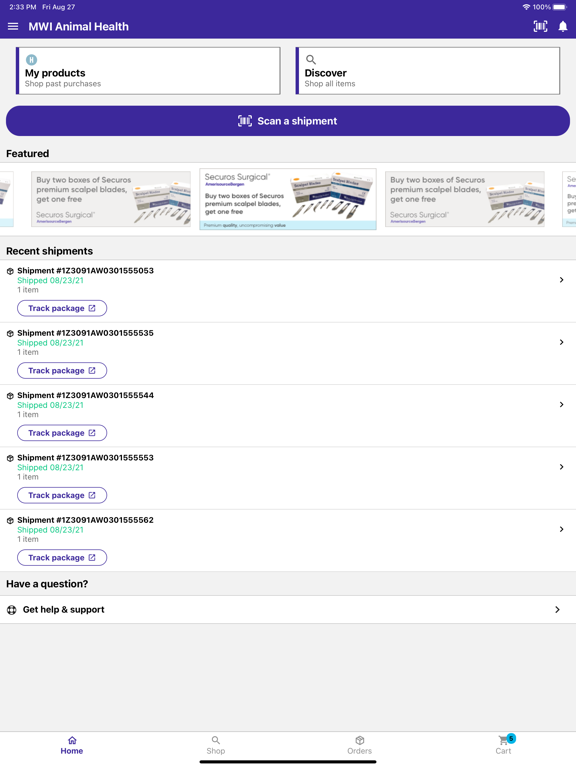Go to the Home tab
This screenshot has height=768, width=576.
click(72, 745)
